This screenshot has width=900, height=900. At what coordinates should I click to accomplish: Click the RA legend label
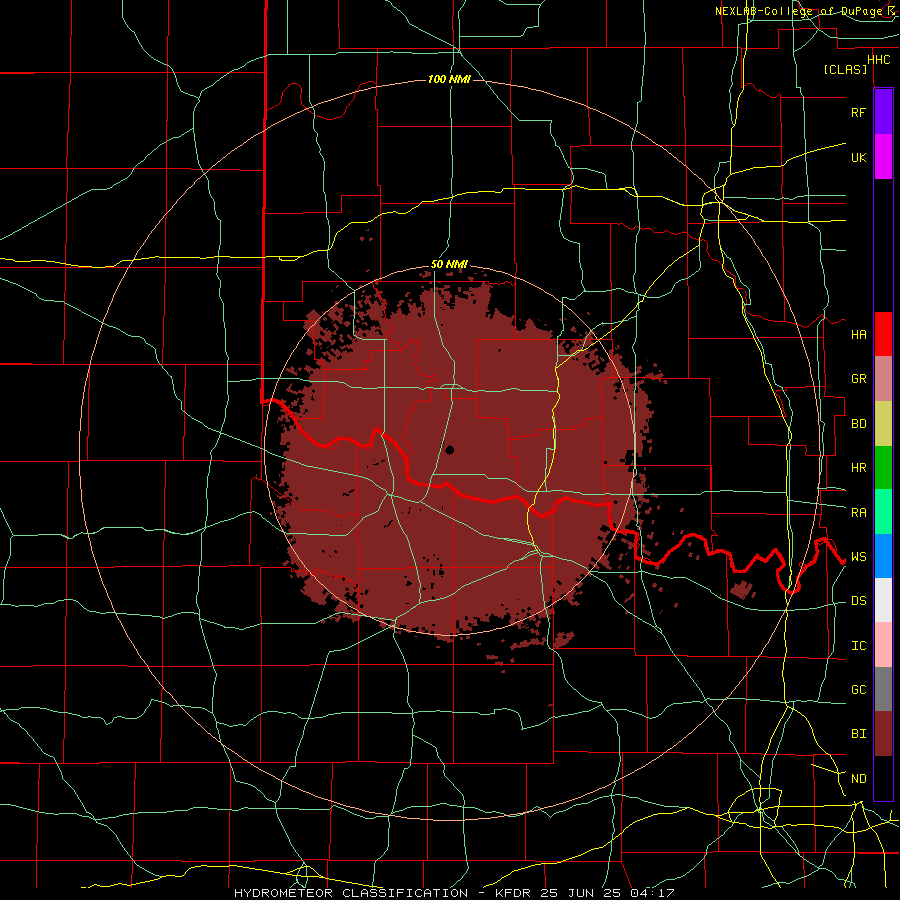click(858, 513)
